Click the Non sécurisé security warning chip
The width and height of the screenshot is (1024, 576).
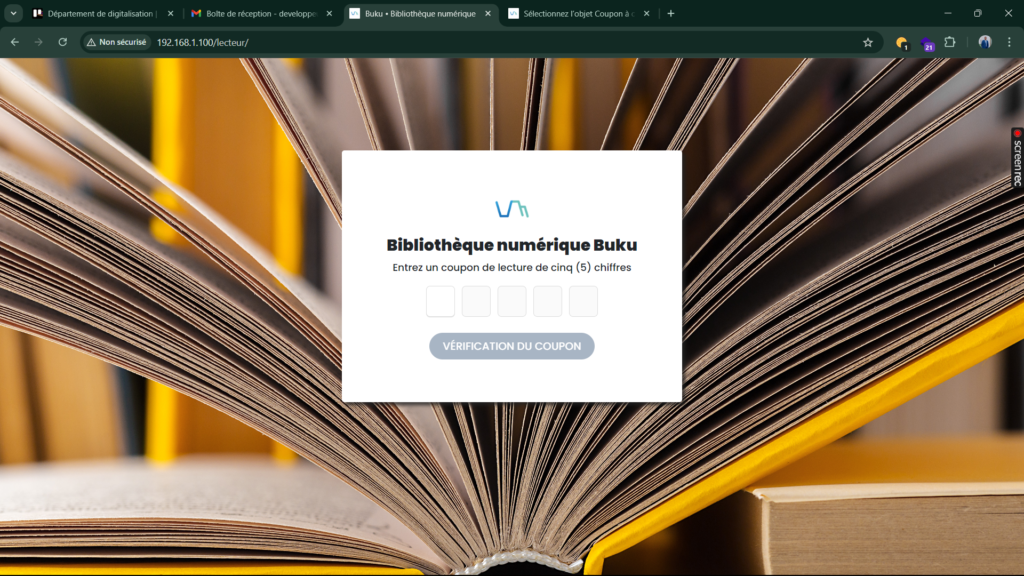[117, 42]
